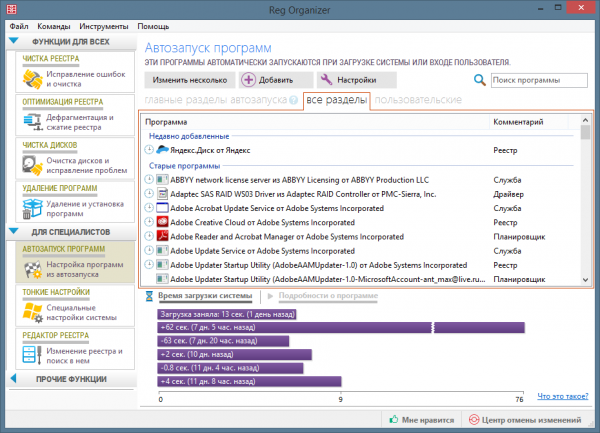Click the autostart checkered flag icon
600x433 pixels.
coord(33,269)
